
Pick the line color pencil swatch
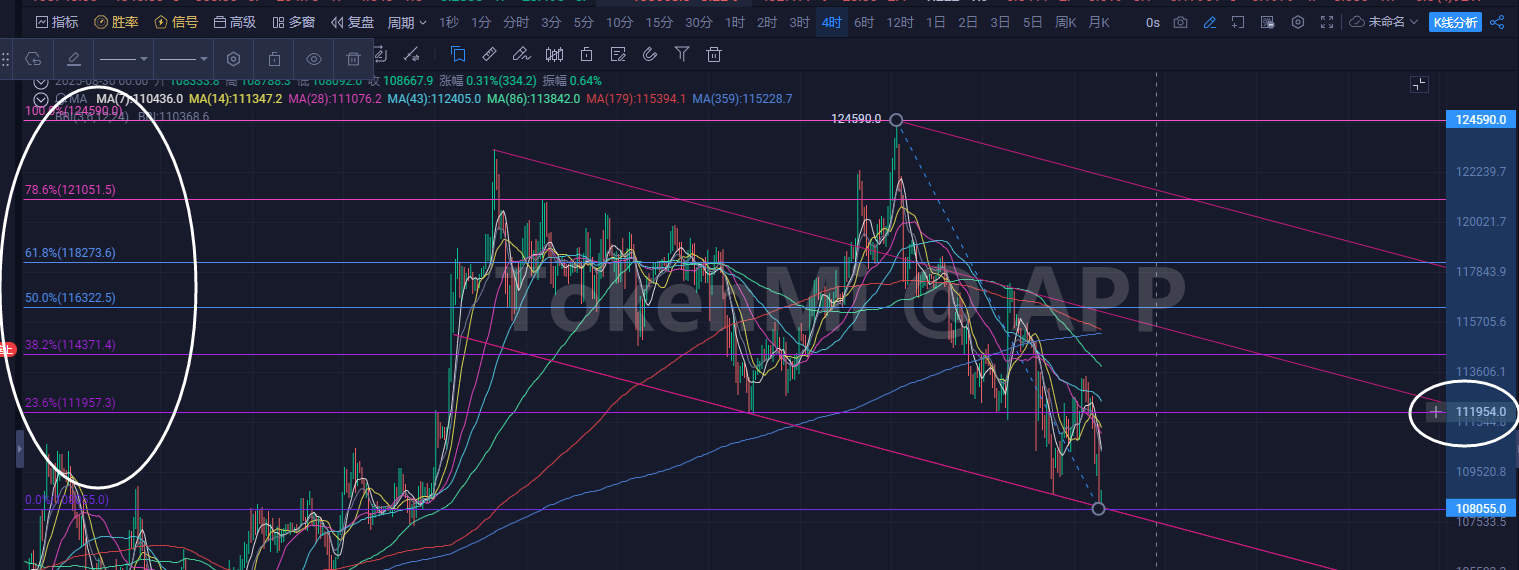coord(74,59)
